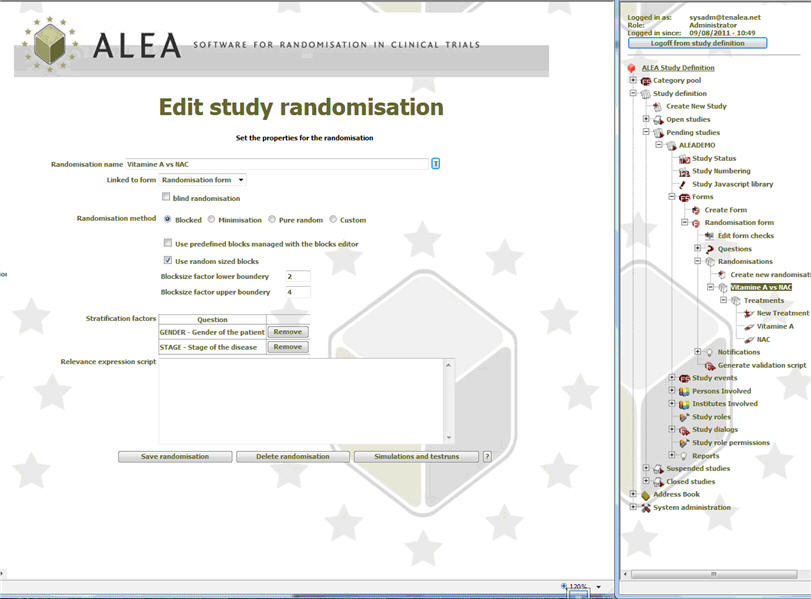Click the Address Book icon
Image resolution: width=811 pixels, height=599 pixels.
(x=646, y=494)
